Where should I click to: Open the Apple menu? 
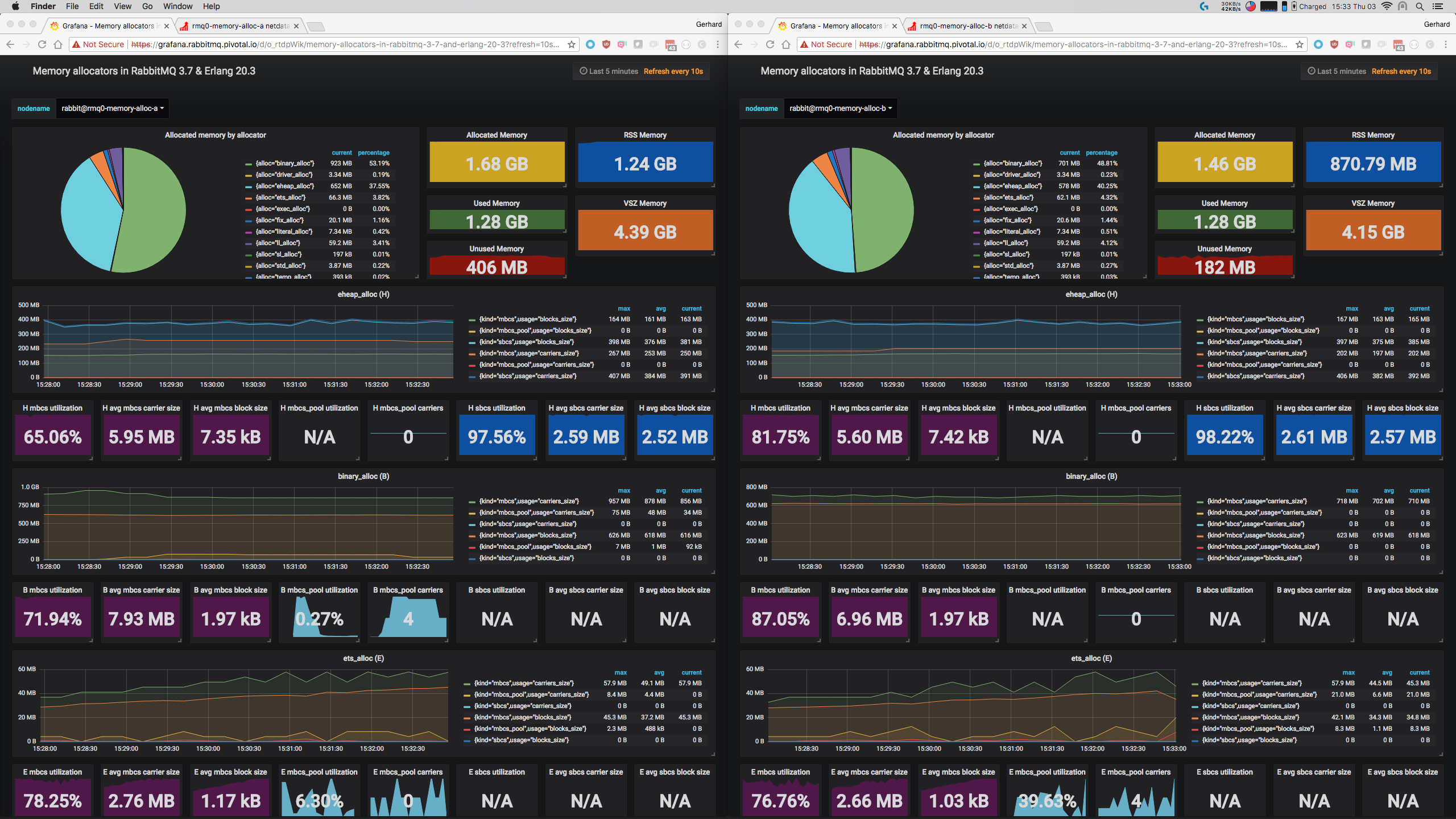tap(15, 6)
